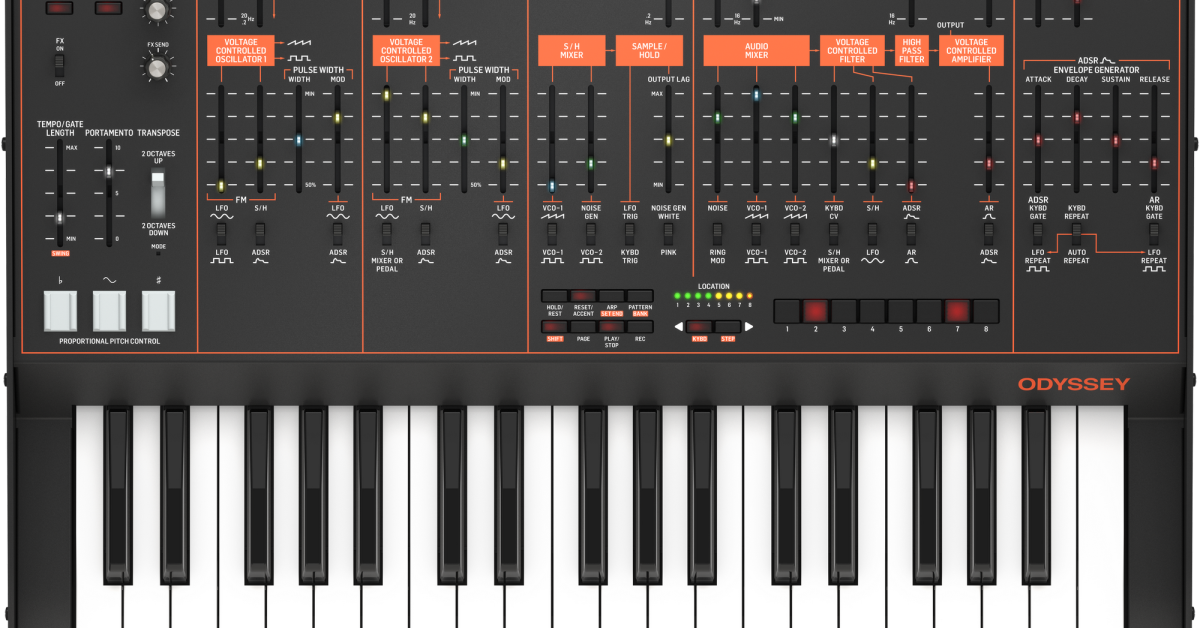Click the Sample / Hold block label
Image resolution: width=1200 pixels, height=628 pixels.
tap(647, 51)
